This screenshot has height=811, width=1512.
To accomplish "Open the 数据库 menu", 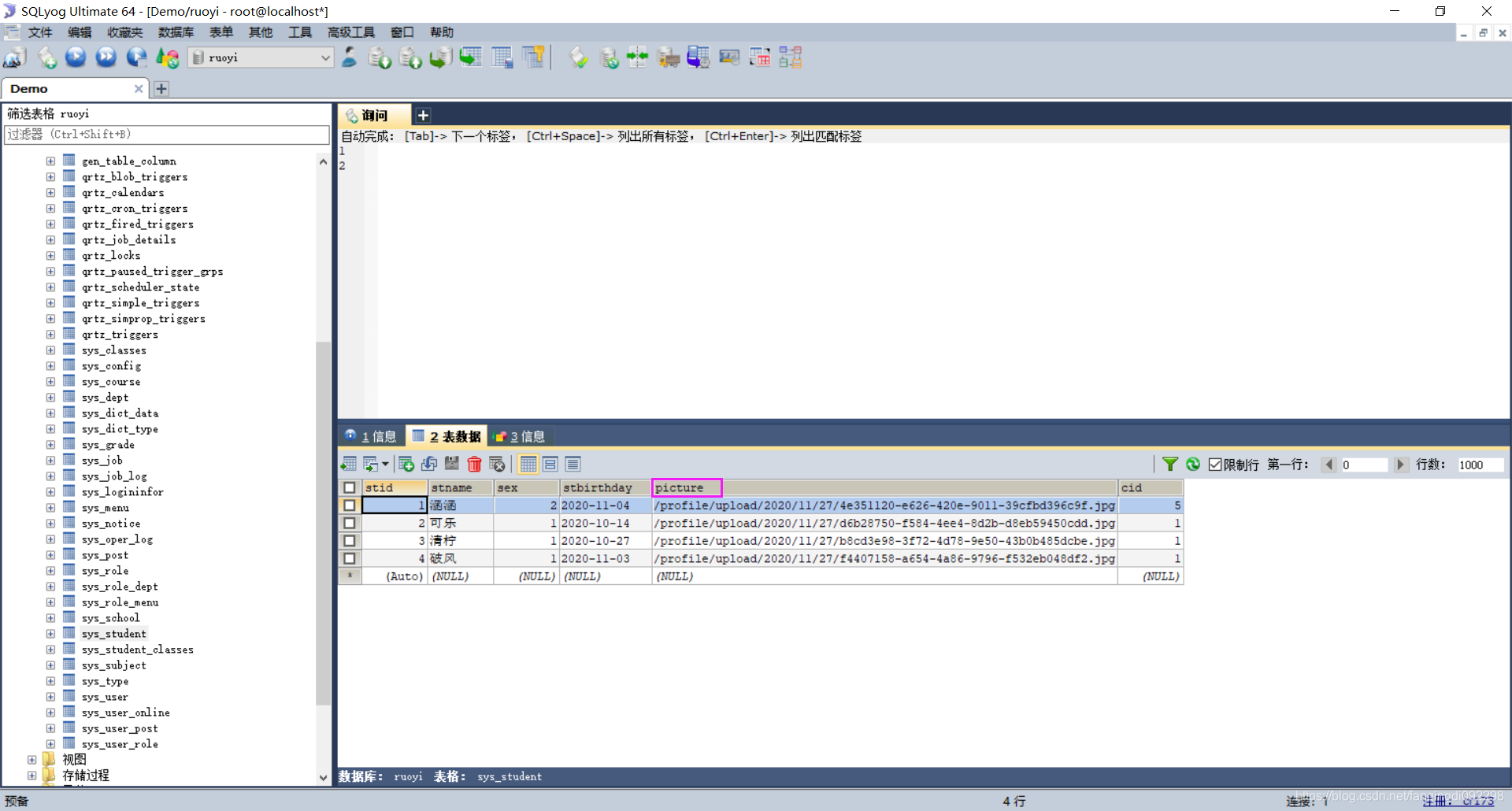I will (176, 32).
